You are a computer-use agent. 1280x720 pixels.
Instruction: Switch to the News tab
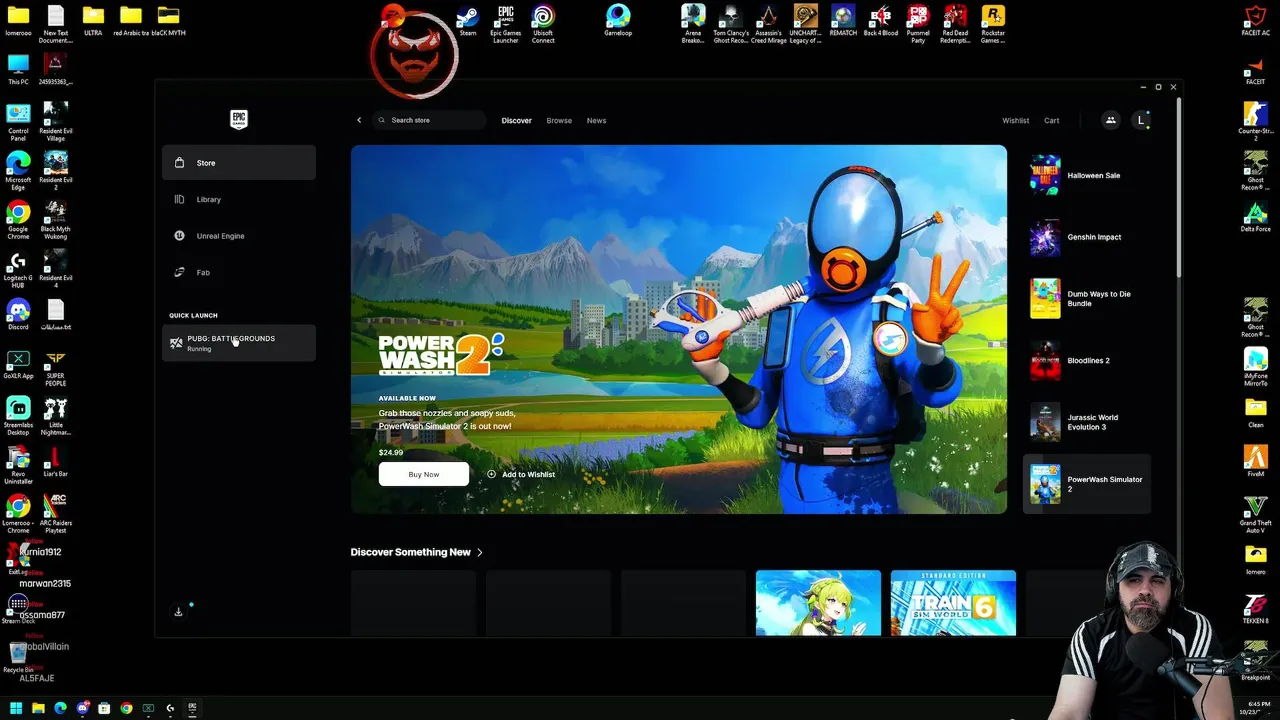[x=596, y=120]
